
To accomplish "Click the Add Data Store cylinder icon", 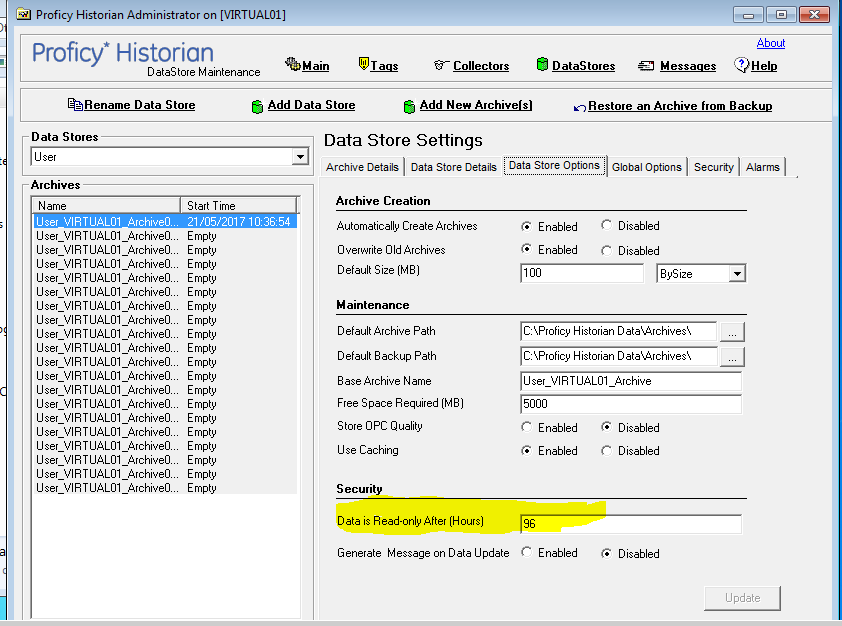I will [257, 106].
